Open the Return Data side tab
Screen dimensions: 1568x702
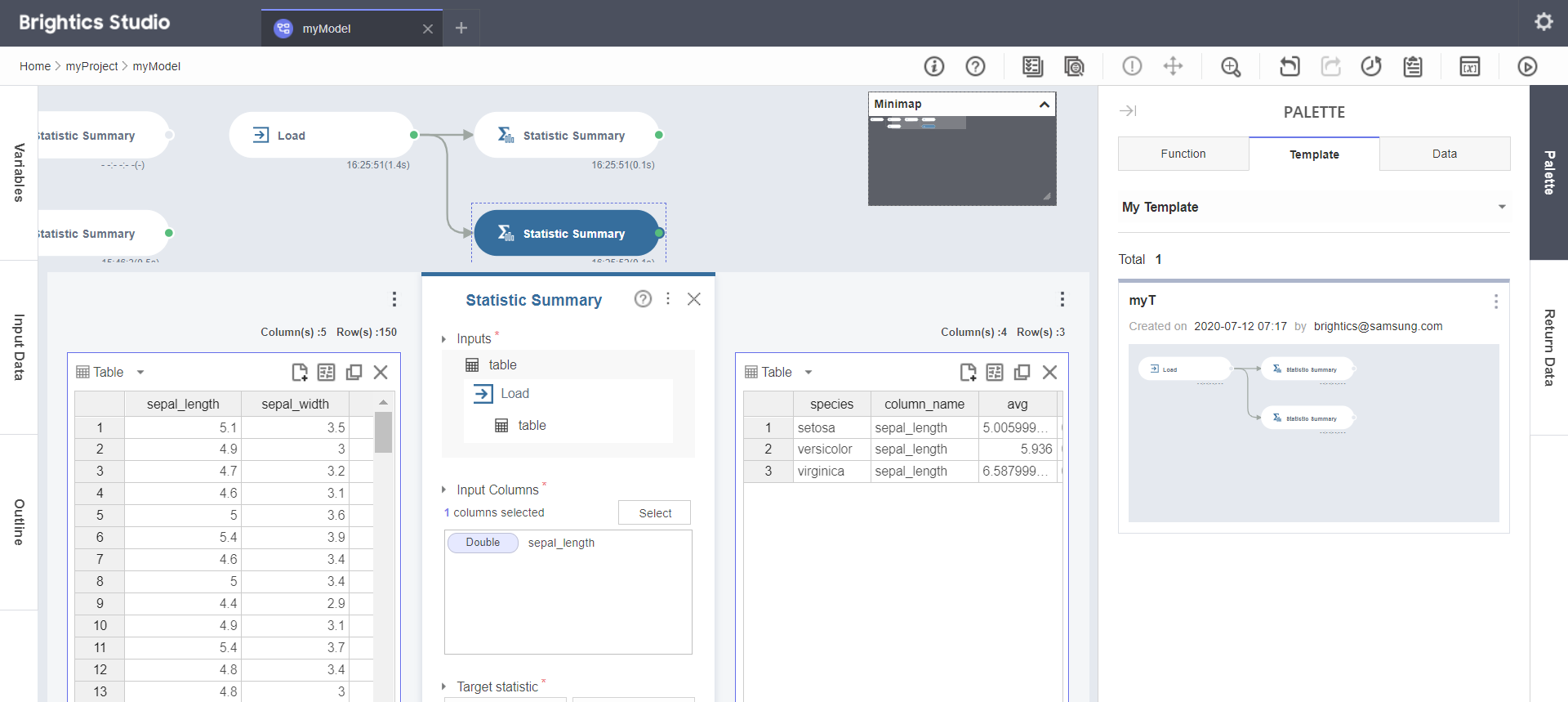click(1548, 347)
